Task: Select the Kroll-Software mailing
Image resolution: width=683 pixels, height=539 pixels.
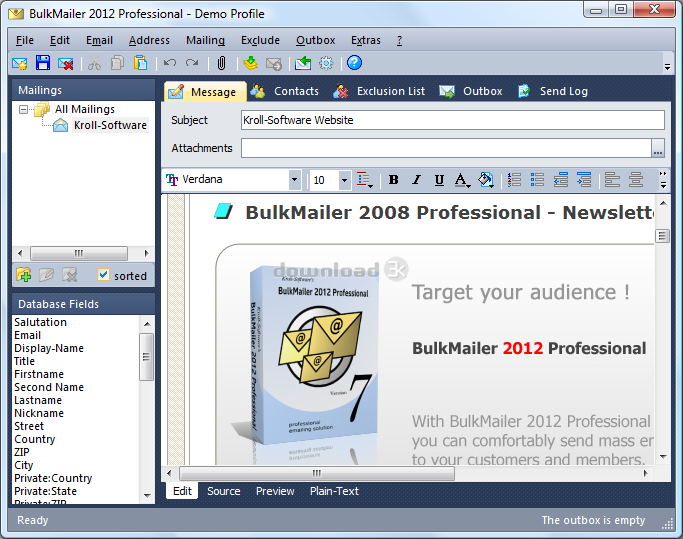Action: point(110,125)
